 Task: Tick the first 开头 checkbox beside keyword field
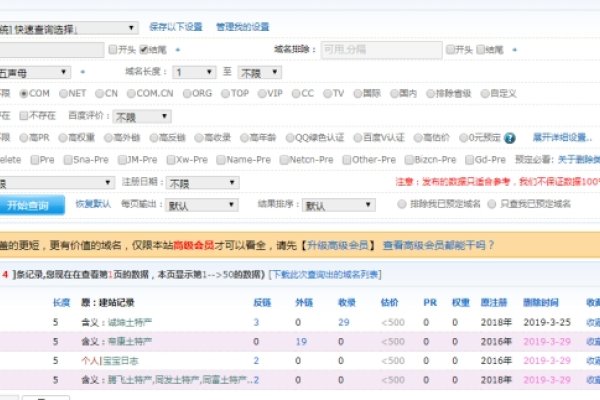point(112,49)
